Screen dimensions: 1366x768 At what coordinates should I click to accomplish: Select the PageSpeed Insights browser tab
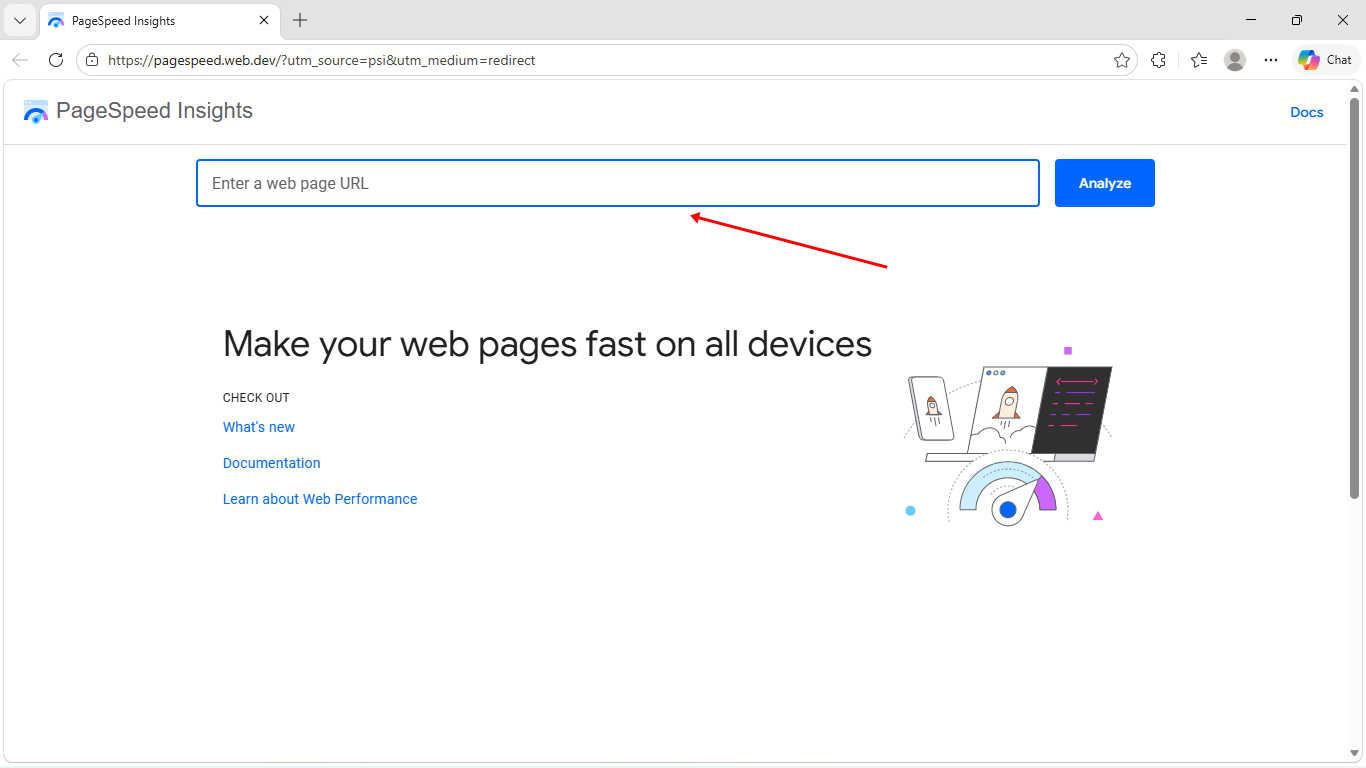(159, 20)
